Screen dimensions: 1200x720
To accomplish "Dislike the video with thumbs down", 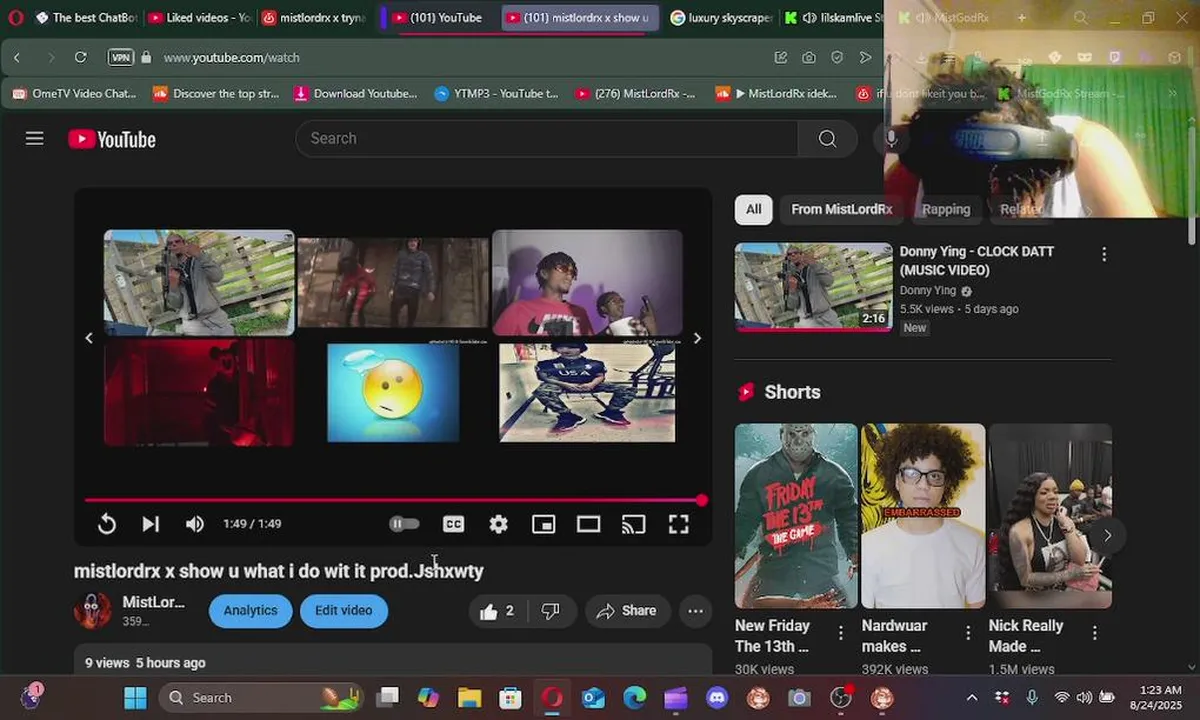I will pos(551,611).
